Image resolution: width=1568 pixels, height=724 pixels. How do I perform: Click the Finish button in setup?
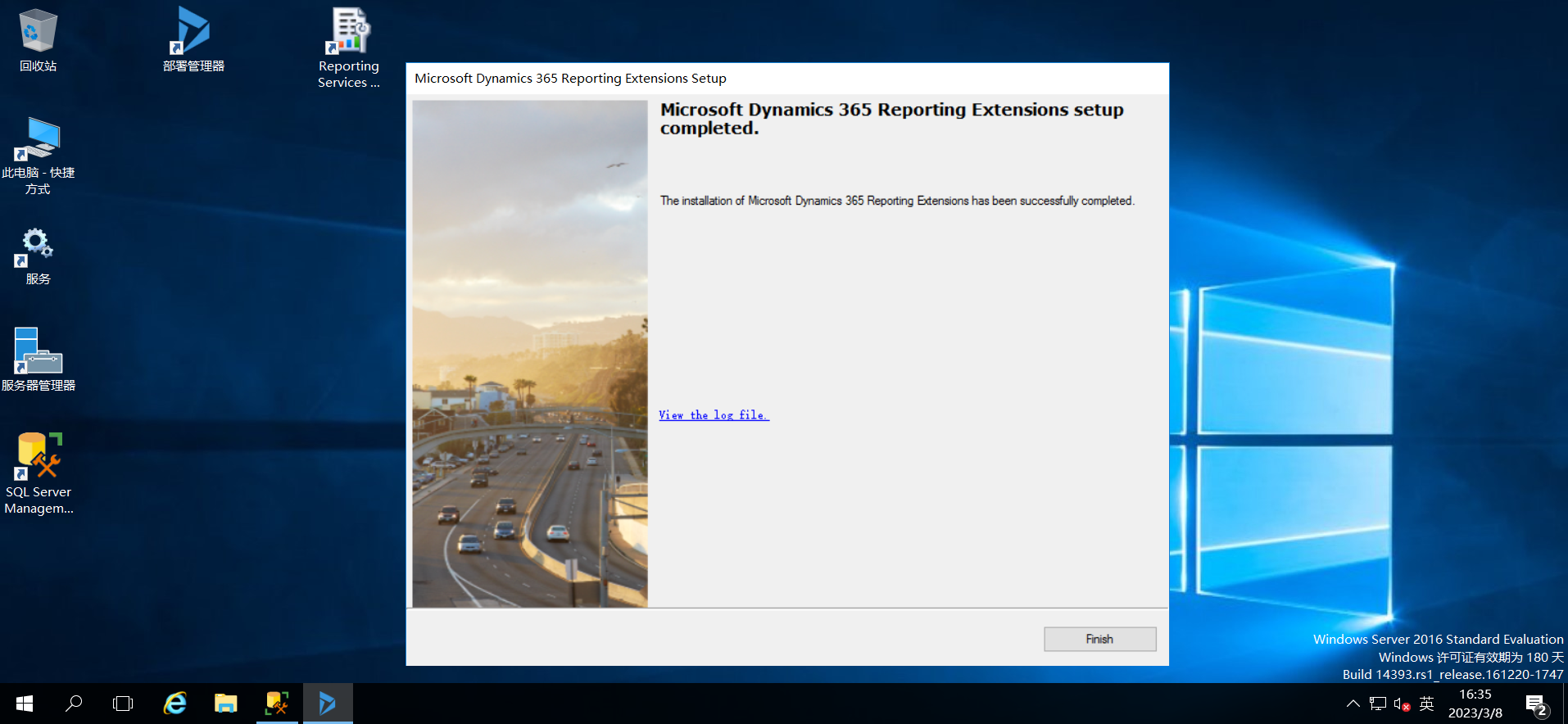[1099, 639]
